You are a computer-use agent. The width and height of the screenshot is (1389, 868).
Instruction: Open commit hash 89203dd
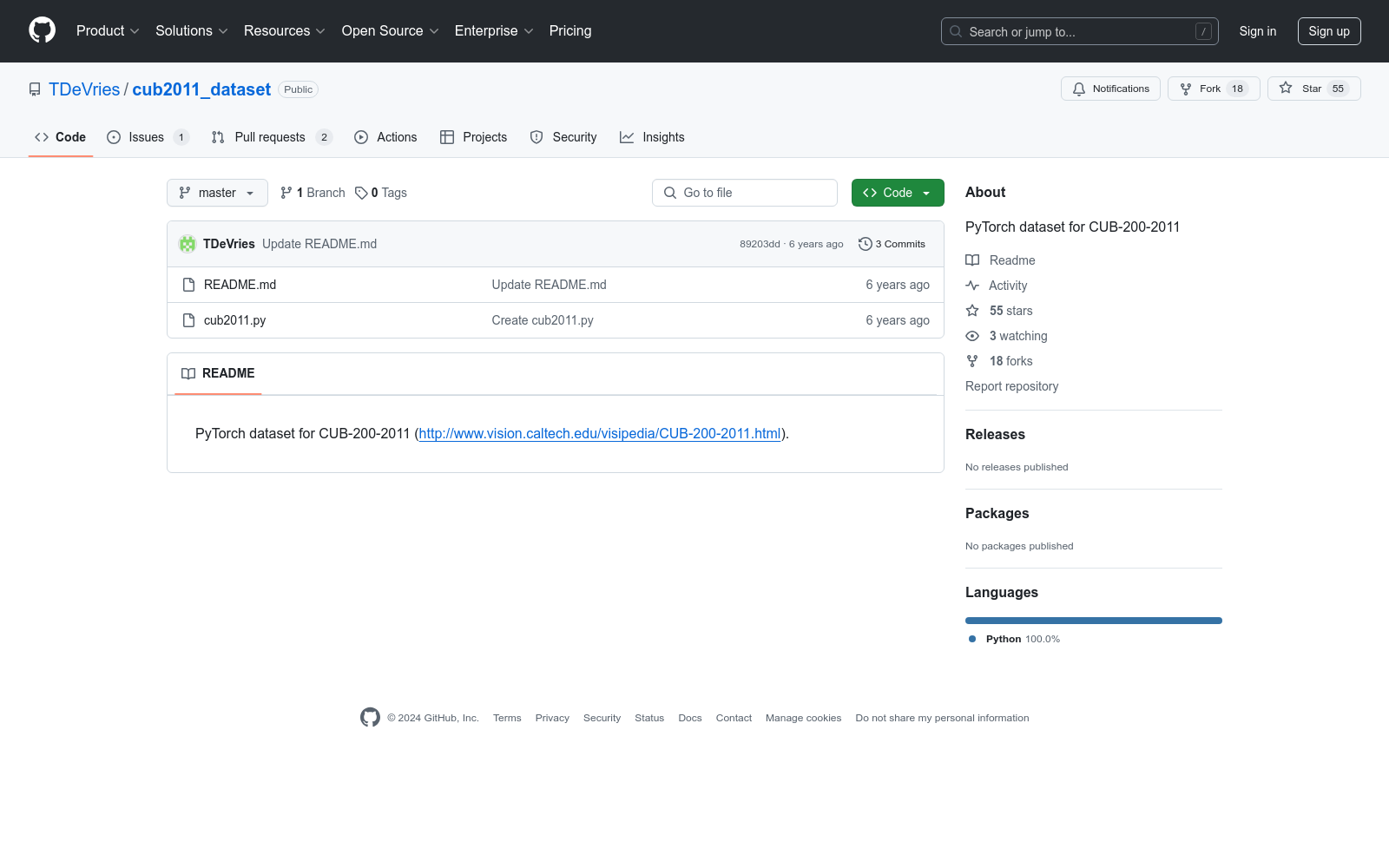760,244
